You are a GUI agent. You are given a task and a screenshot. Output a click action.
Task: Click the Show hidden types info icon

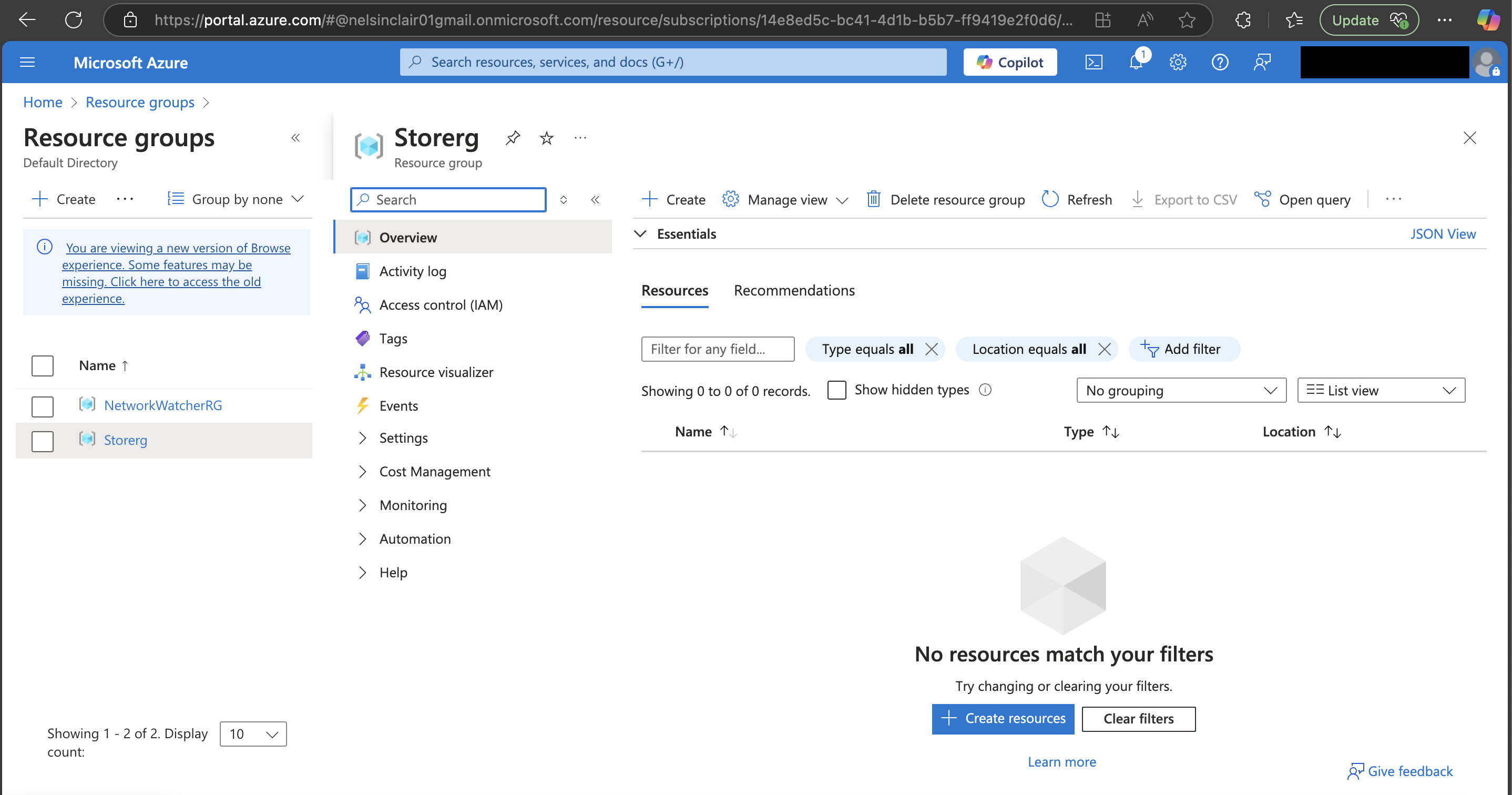[x=986, y=390]
